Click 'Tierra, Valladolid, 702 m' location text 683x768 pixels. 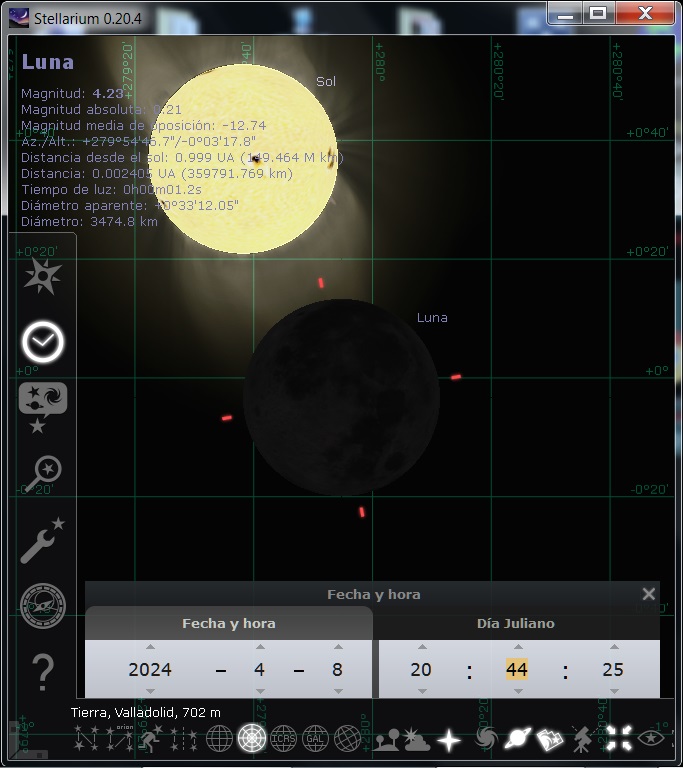point(146,712)
